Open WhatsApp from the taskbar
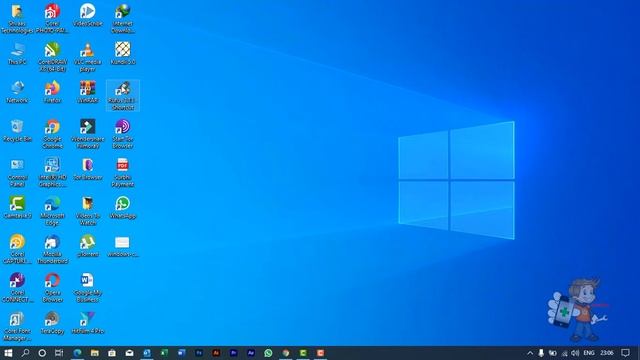Screen dimensions: 640x360 coord(268,353)
